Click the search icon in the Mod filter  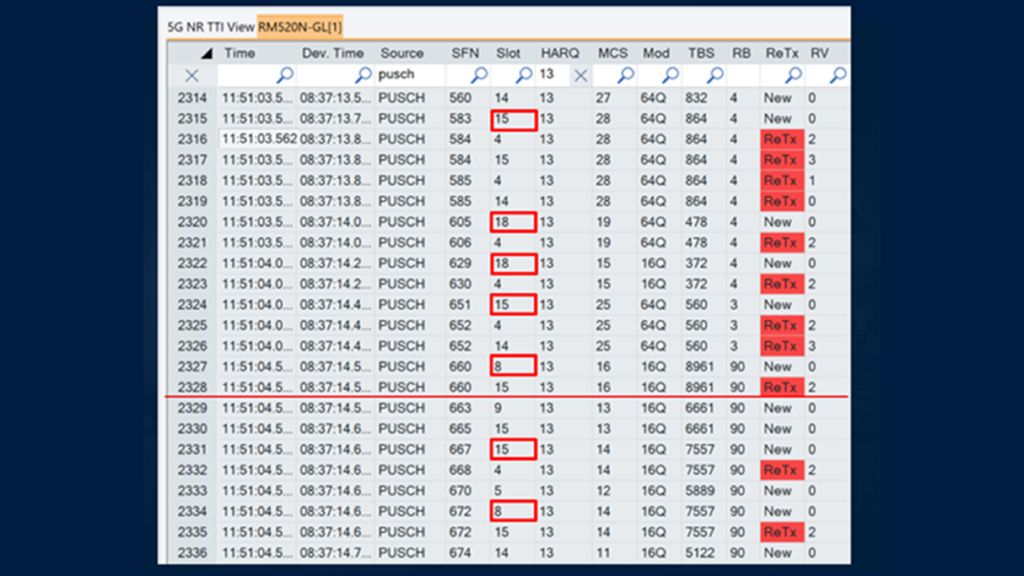pyautogui.click(x=671, y=75)
